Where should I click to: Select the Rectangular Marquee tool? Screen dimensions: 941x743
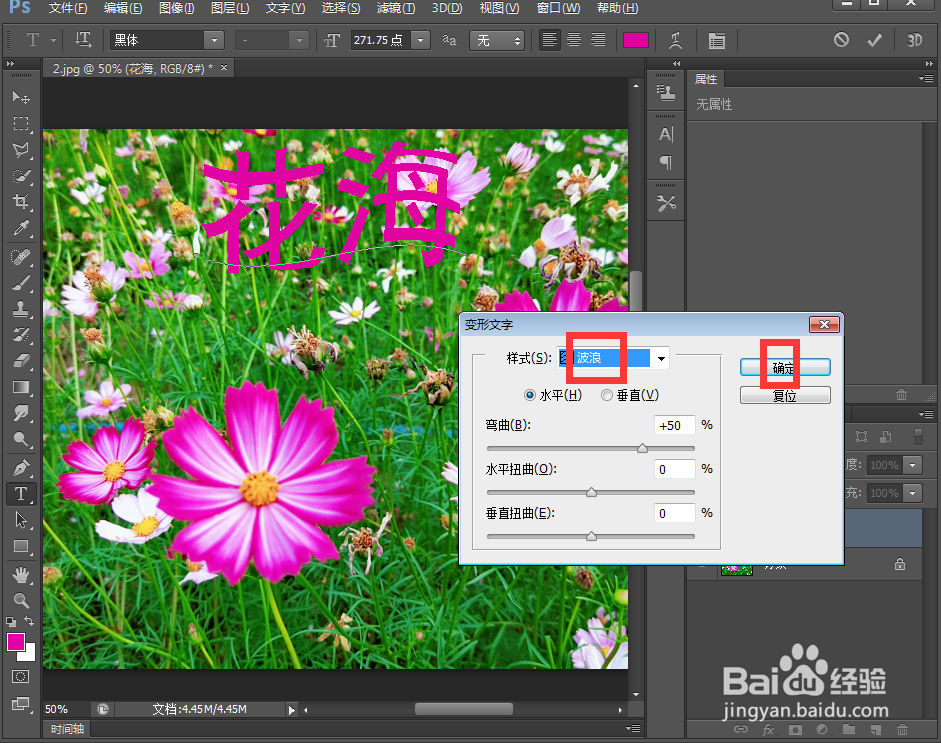21,124
